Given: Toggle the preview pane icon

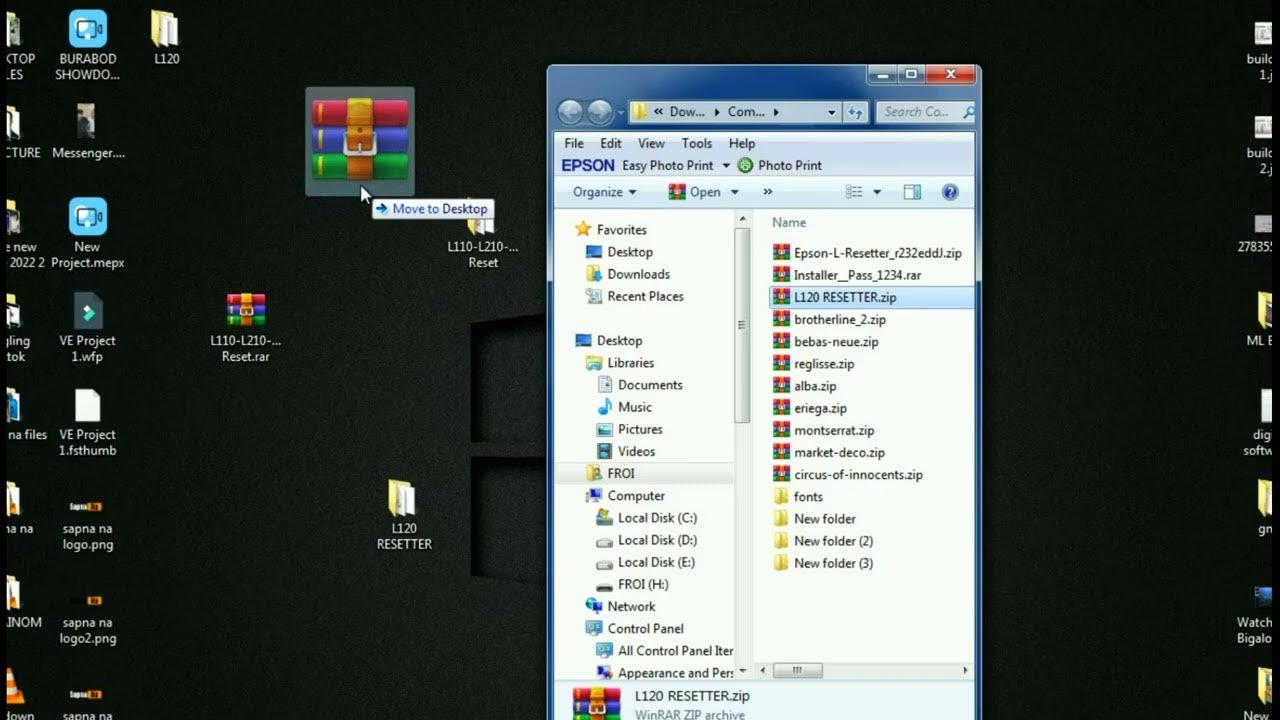Looking at the screenshot, I should pyautogui.click(x=912, y=192).
